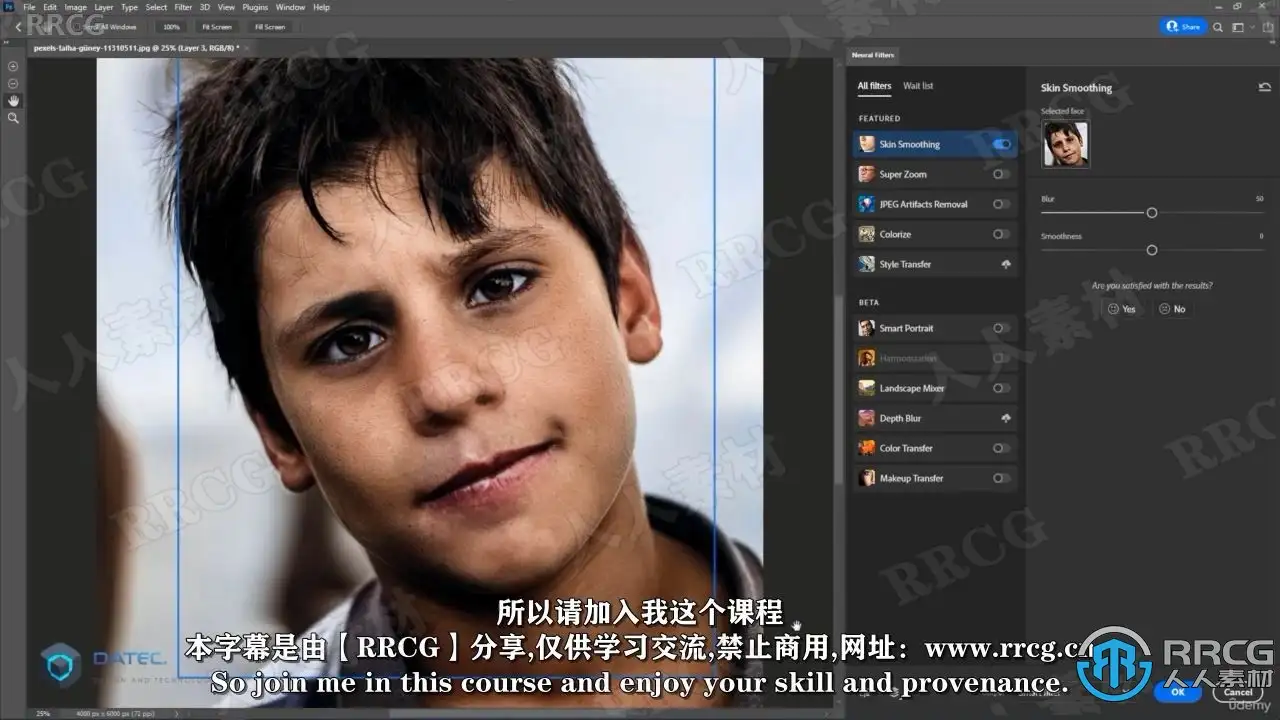1280x720 pixels.
Task: Confirm Neural Filters with OK
Action: tap(1178, 692)
